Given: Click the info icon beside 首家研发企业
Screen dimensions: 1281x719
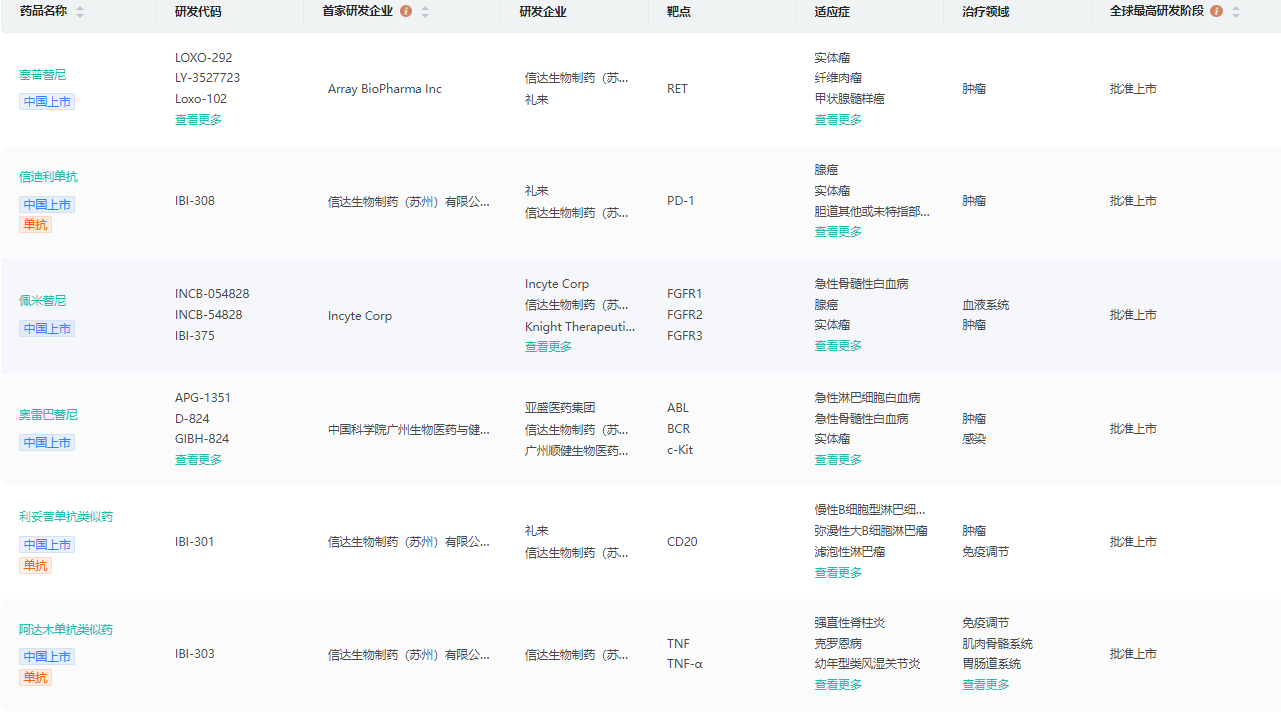Looking at the screenshot, I should click(406, 12).
